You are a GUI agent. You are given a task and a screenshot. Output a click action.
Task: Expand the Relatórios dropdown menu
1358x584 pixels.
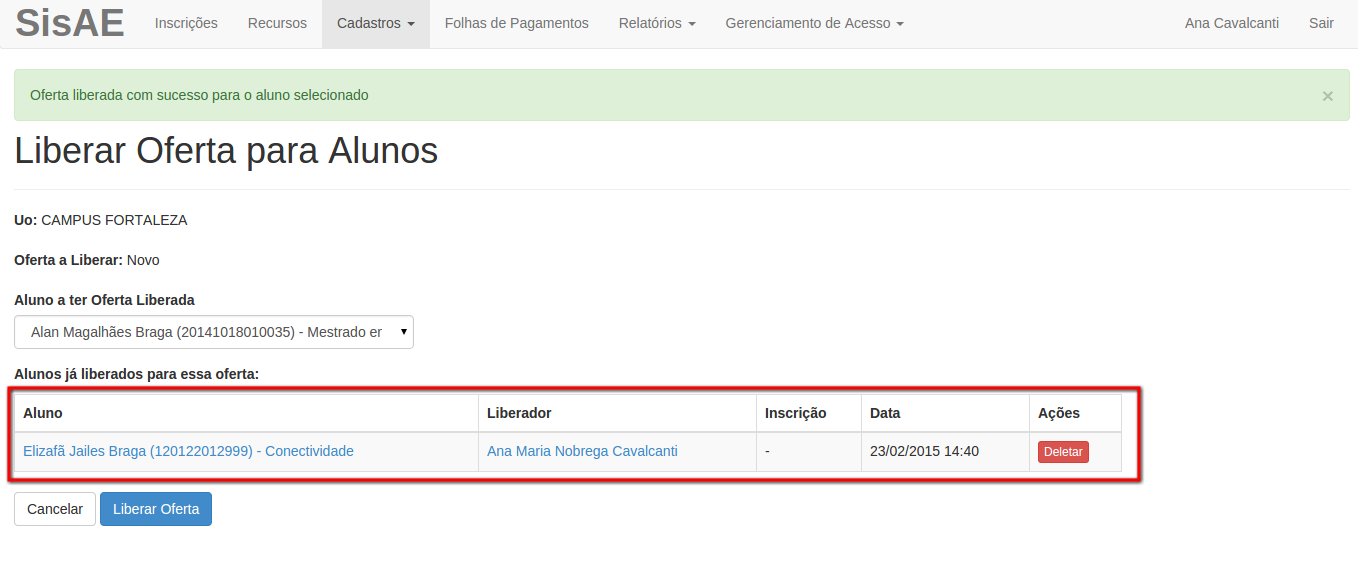coord(657,23)
